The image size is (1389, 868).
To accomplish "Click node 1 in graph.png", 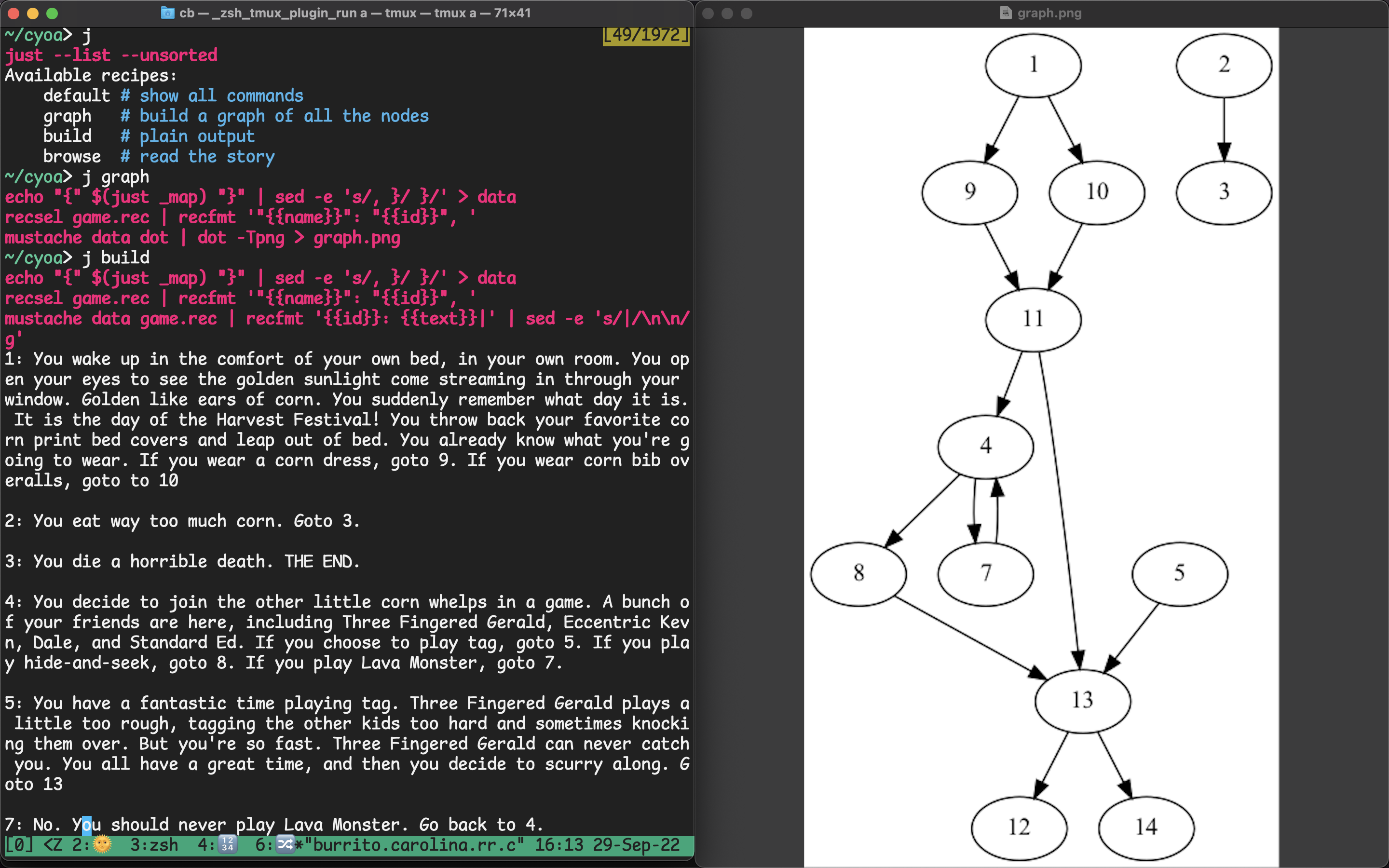I will coord(1033,65).
